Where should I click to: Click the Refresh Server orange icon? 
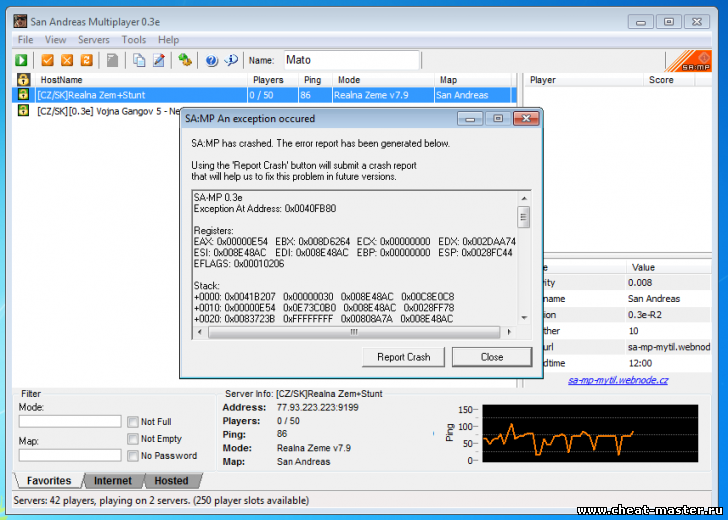pyautogui.click(x=87, y=60)
